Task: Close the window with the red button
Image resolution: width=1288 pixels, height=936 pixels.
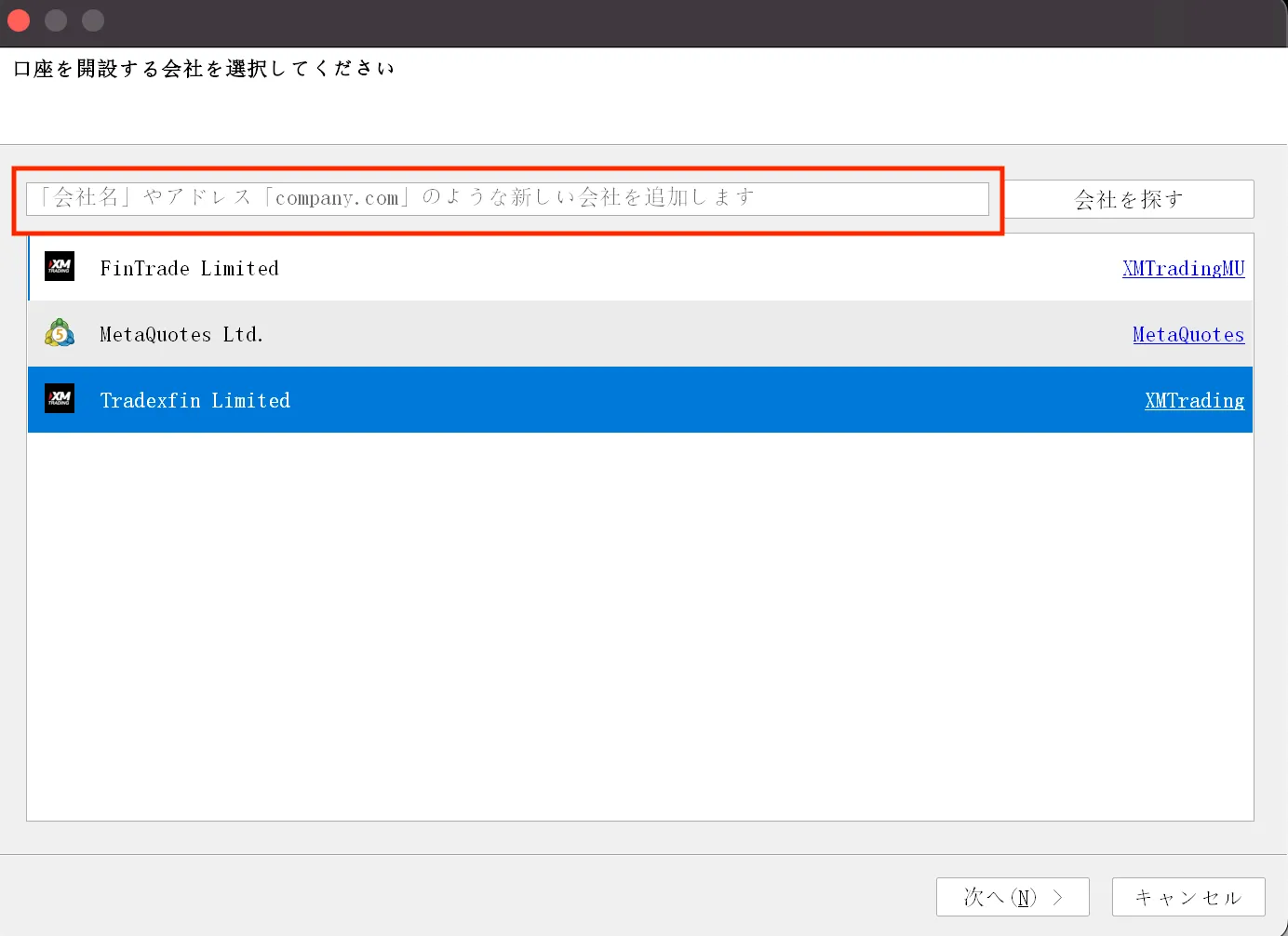Action: 19,20
